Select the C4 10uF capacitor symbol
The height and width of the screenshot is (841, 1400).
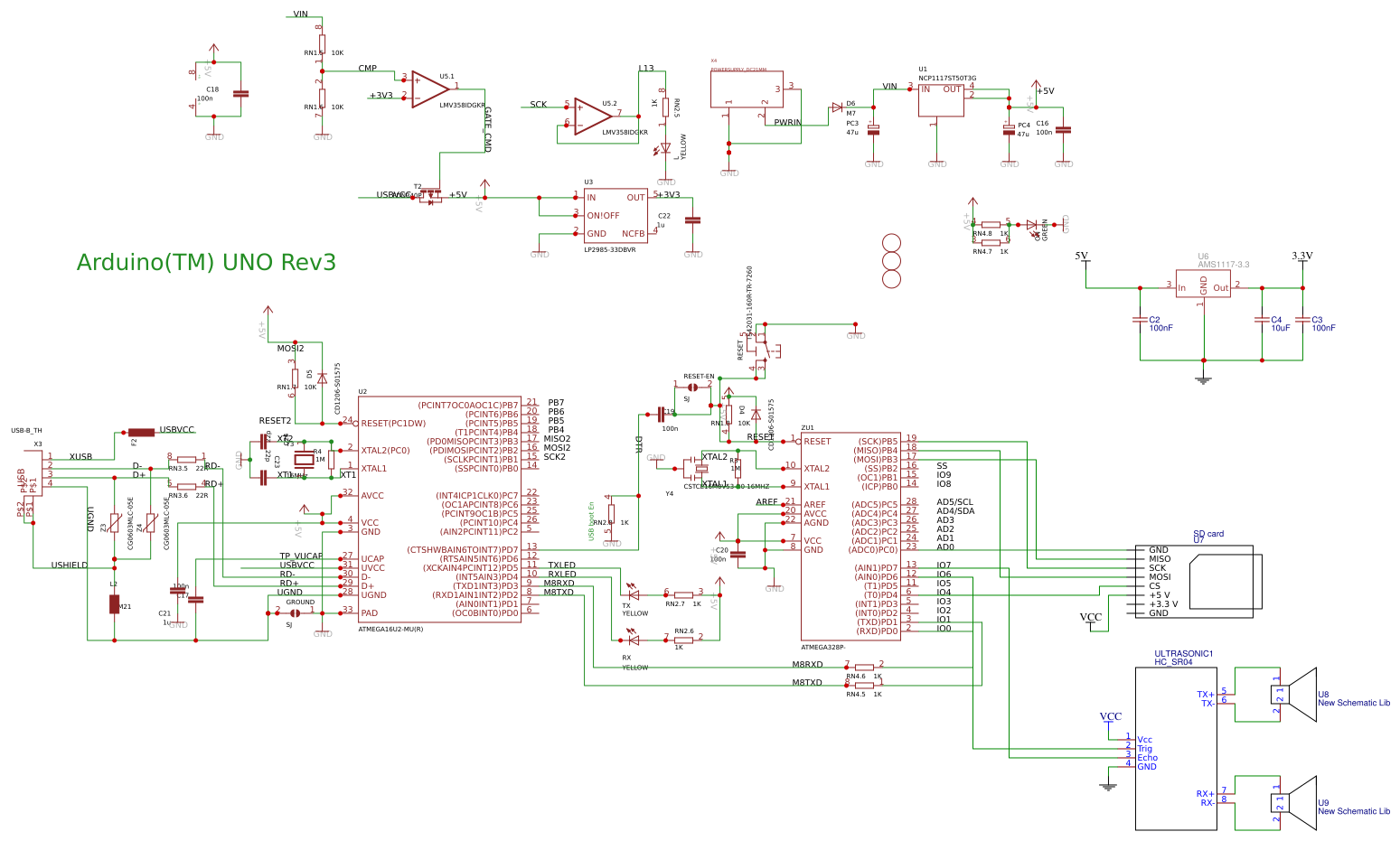[x=1262, y=320]
